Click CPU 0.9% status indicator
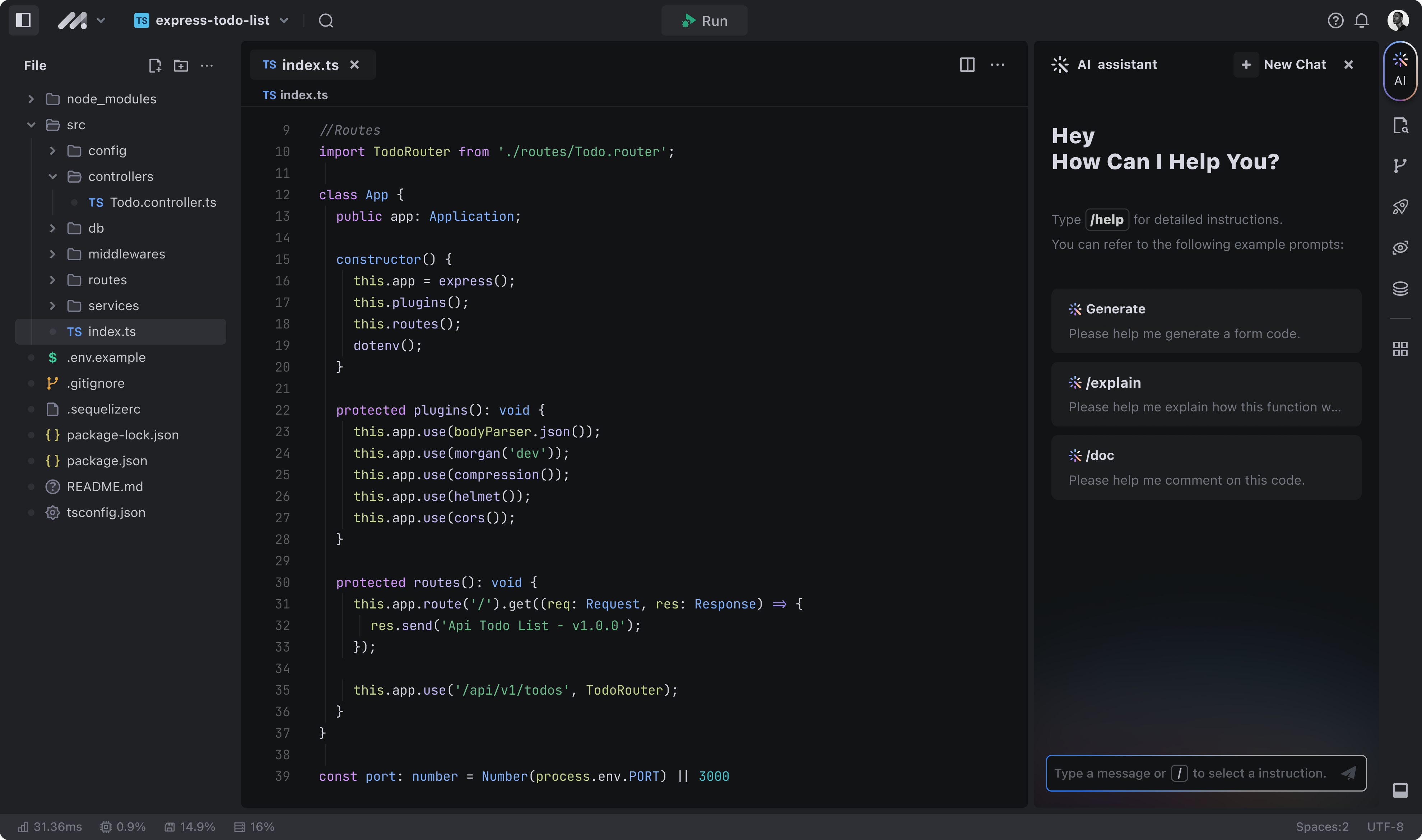The image size is (1422, 840). (123, 827)
